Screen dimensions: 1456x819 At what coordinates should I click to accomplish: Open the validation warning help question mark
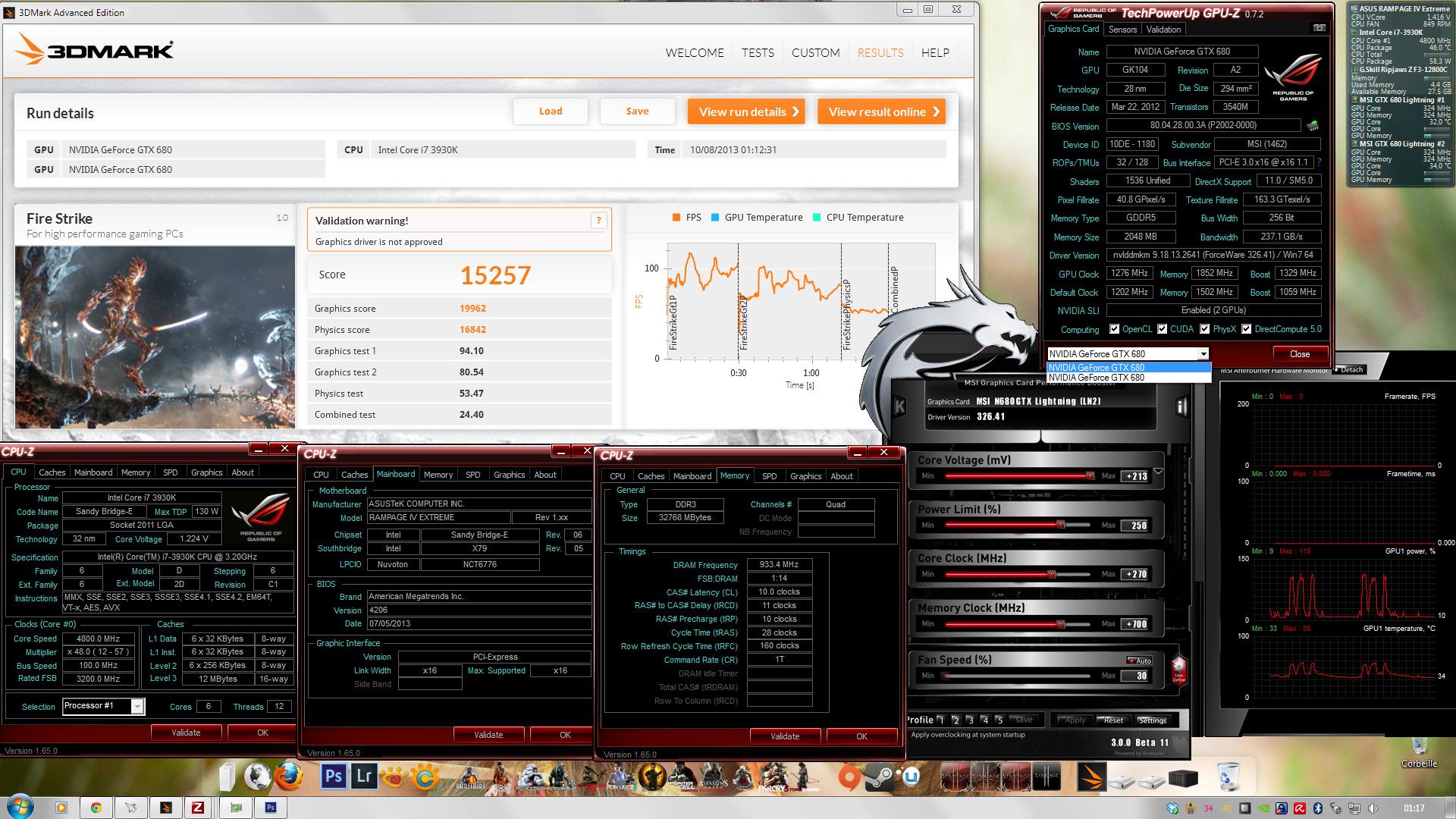tap(598, 221)
